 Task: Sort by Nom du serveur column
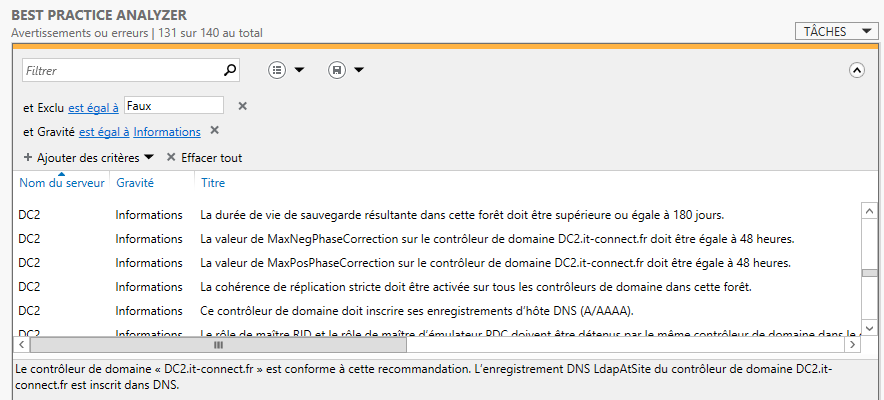(60, 184)
